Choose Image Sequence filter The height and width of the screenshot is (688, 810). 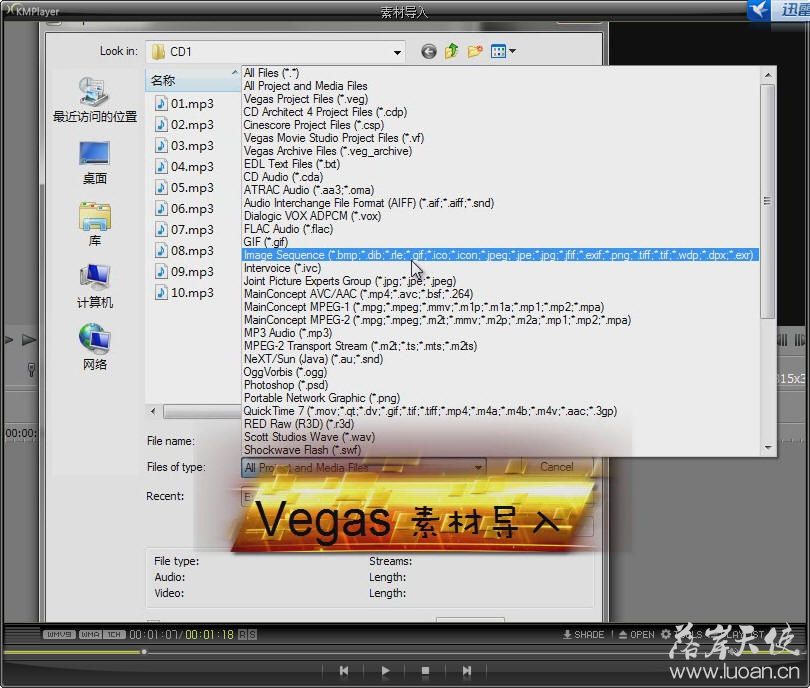click(x=500, y=255)
